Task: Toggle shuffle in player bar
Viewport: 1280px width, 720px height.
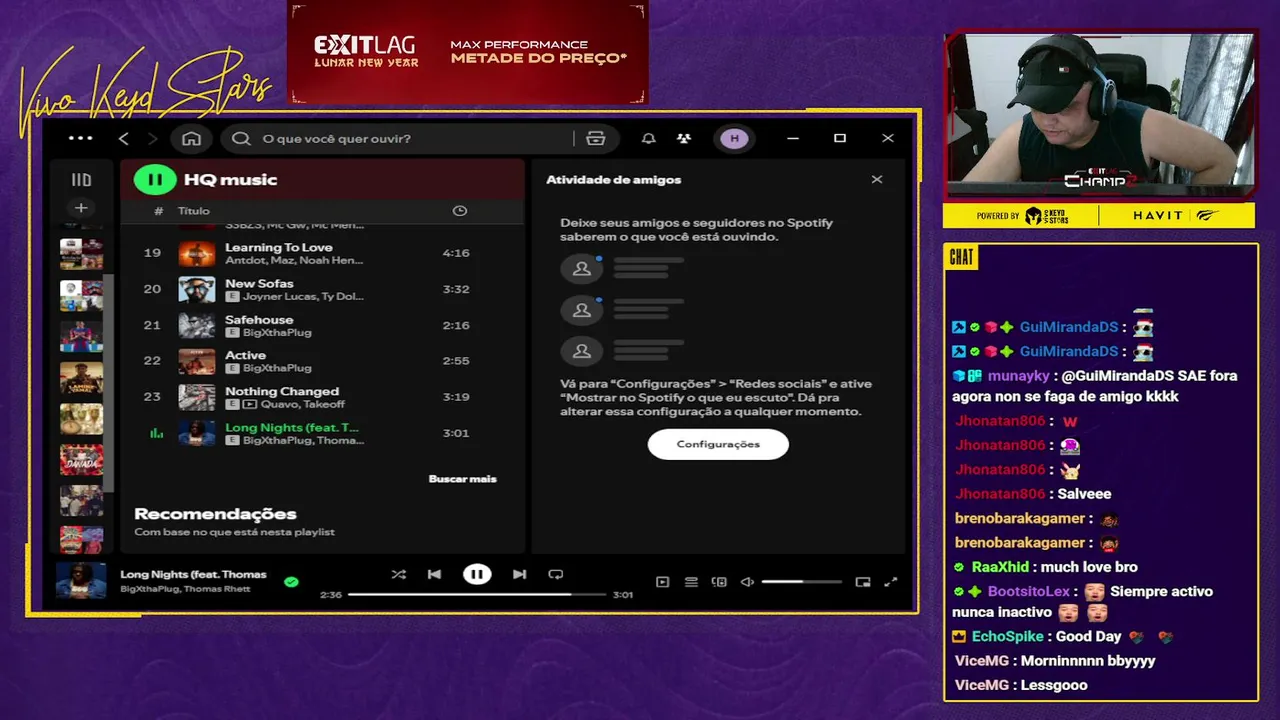Action: [x=398, y=574]
